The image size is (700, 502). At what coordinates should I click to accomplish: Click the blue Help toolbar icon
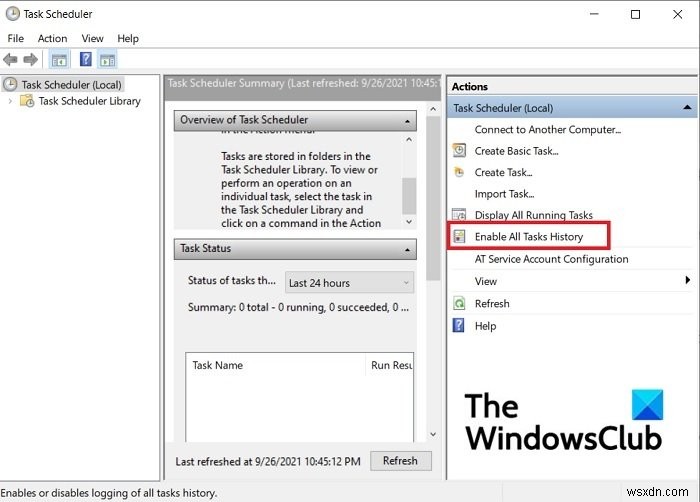85,59
